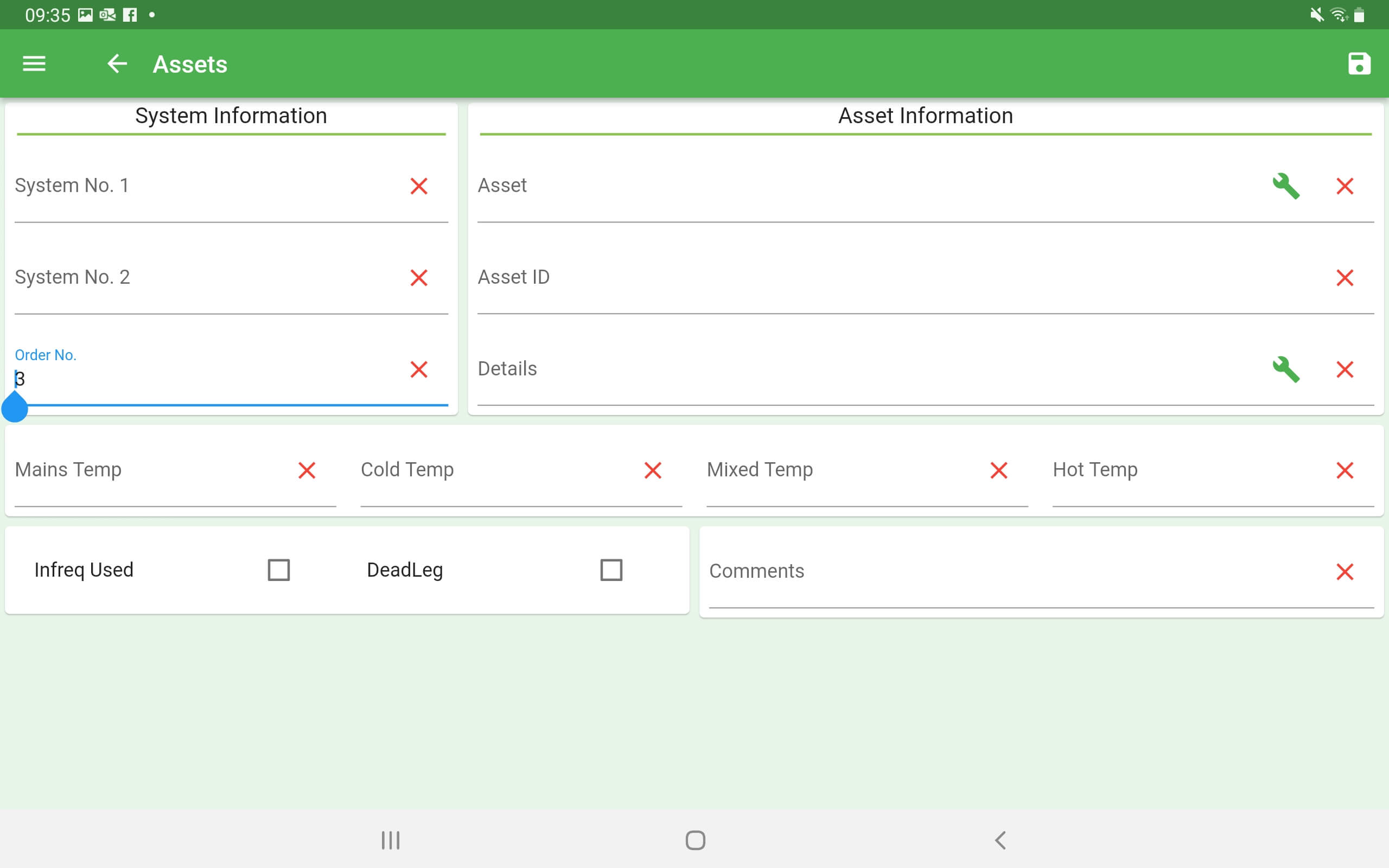
Task: Clear the Order No. field
Action: coord(419,369)
